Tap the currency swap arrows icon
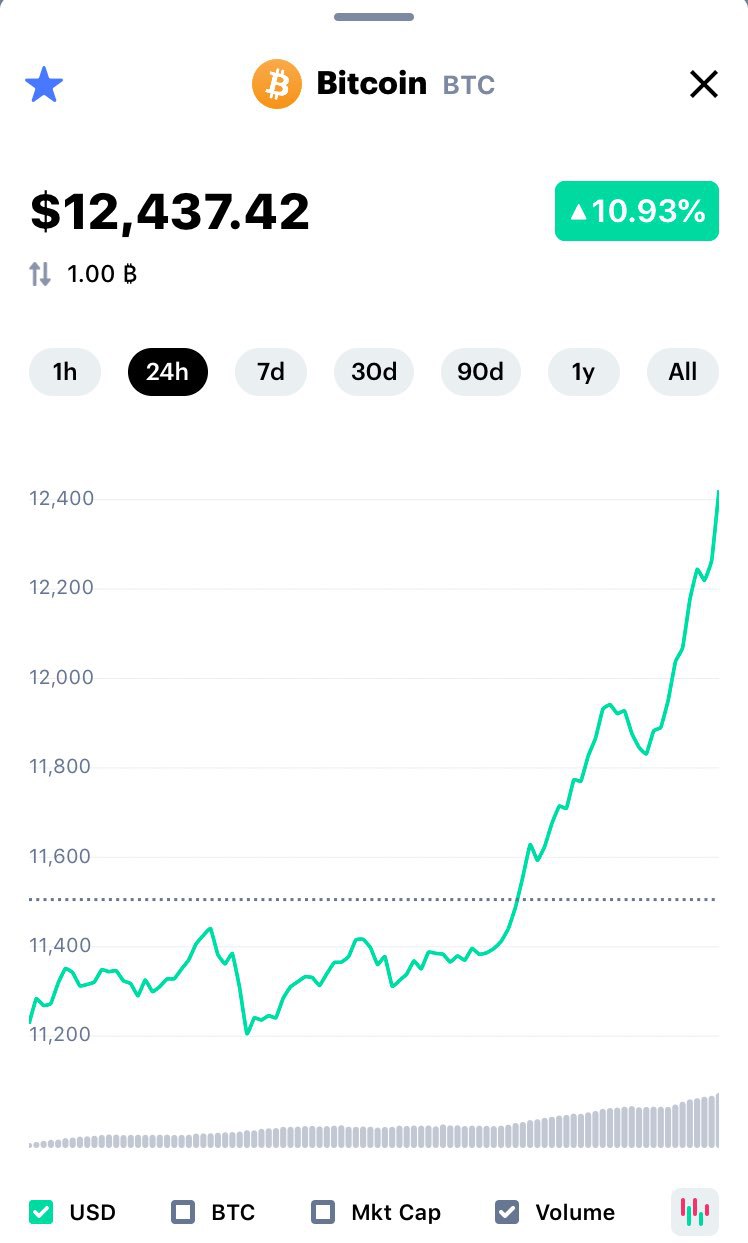The width and height of the screenshot is (748, 1243). 40,274
